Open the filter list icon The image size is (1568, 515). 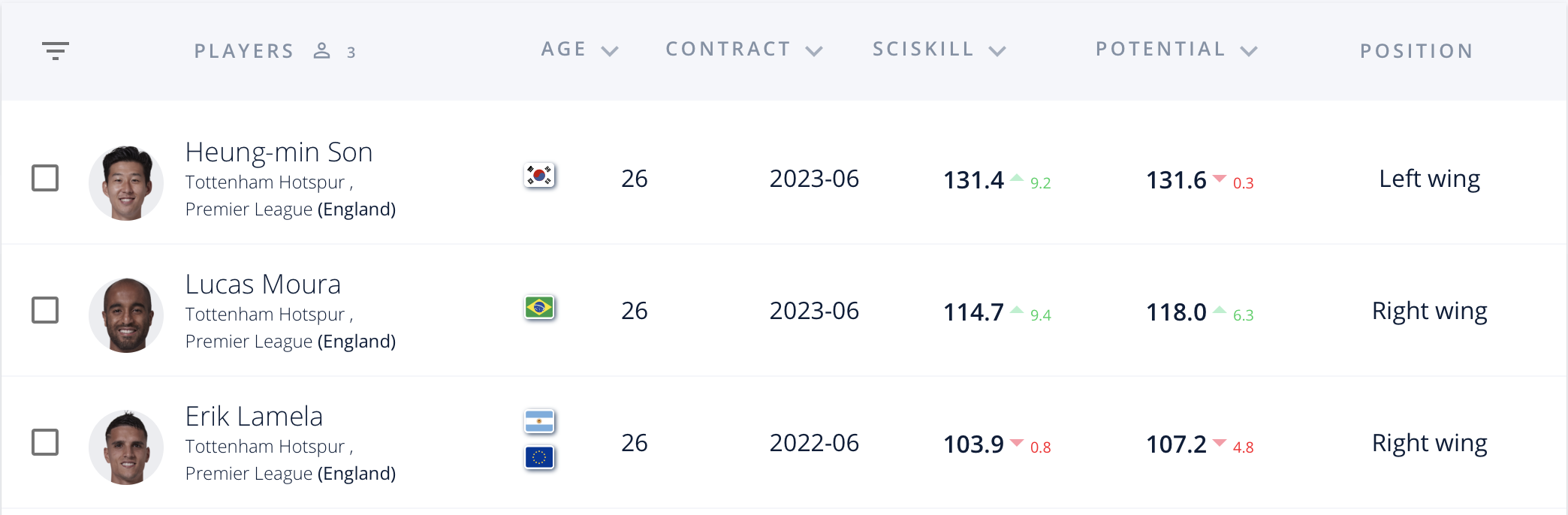56,51
